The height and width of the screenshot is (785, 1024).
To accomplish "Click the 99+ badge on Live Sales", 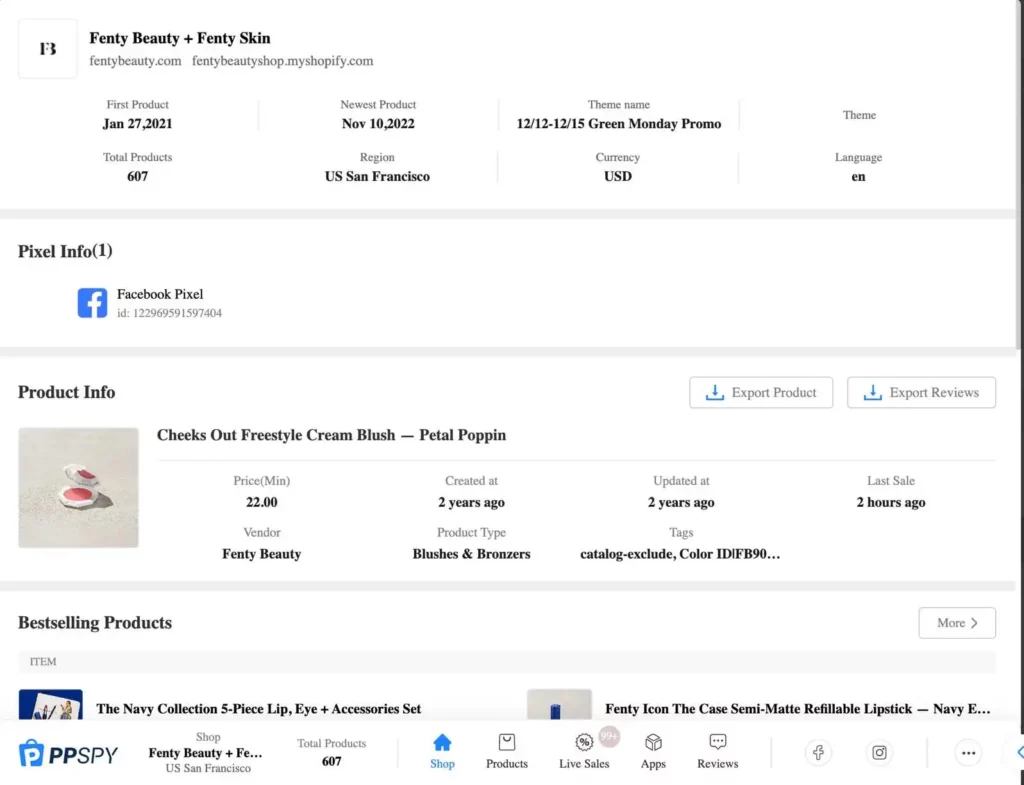I will pyautogui.click(x=609, y=737).
